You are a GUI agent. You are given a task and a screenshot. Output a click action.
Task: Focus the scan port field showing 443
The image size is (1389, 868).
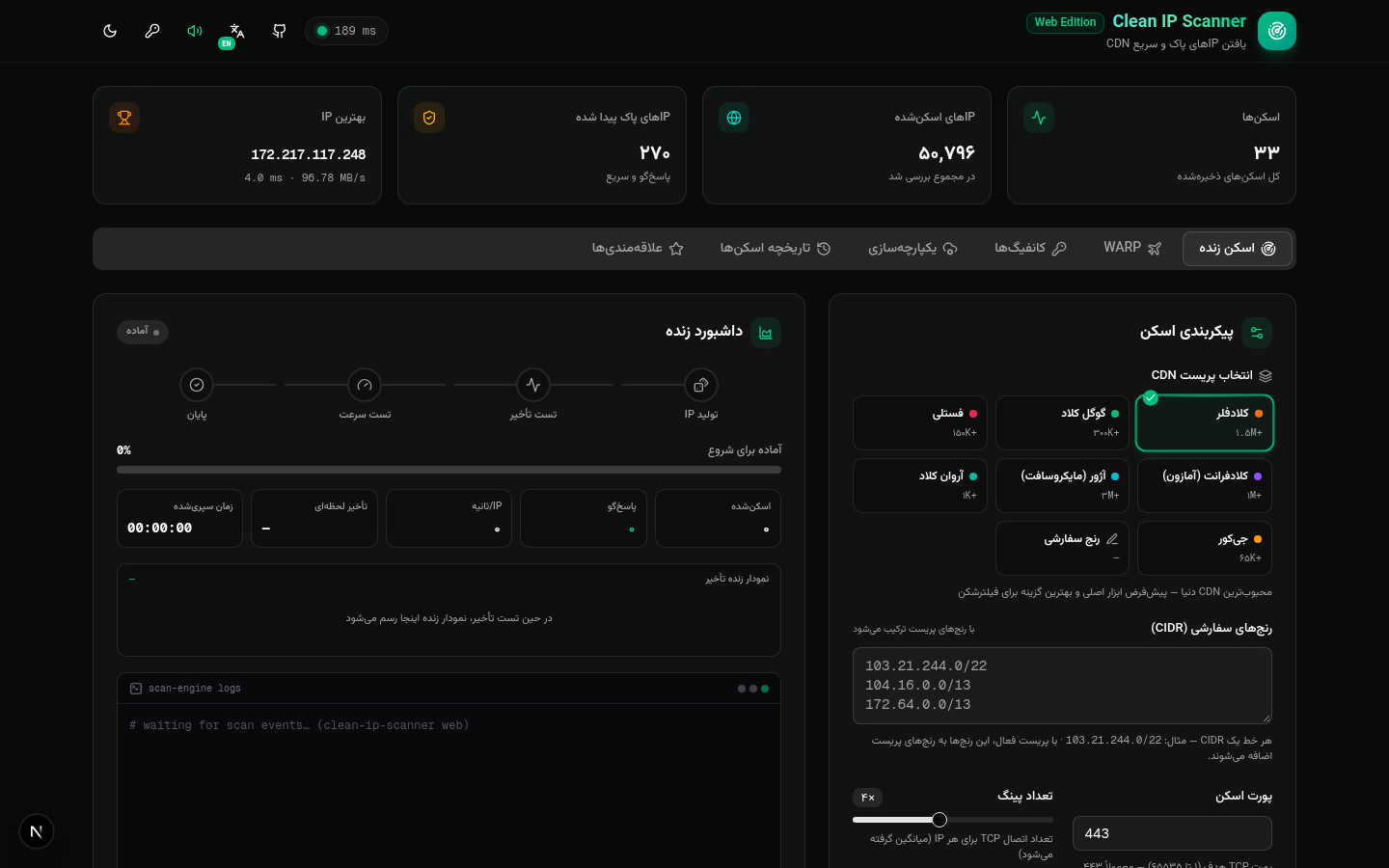[x=1172, y=833]
